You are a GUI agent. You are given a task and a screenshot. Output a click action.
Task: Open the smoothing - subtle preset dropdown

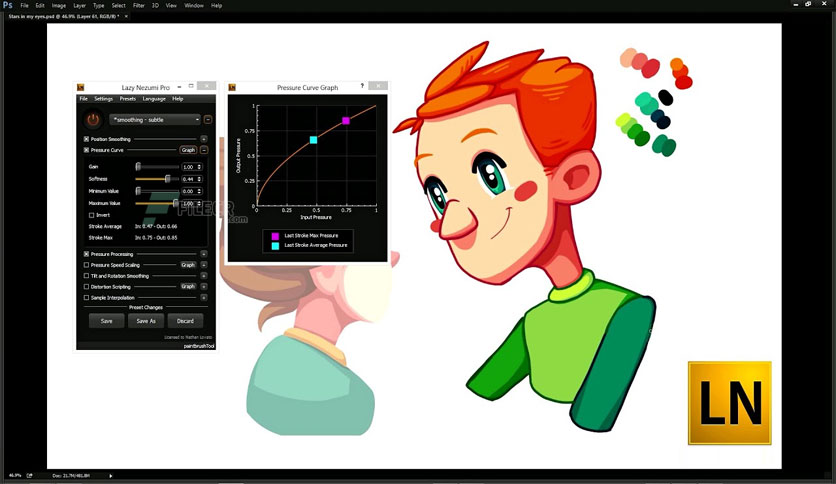tap(155, 120)
